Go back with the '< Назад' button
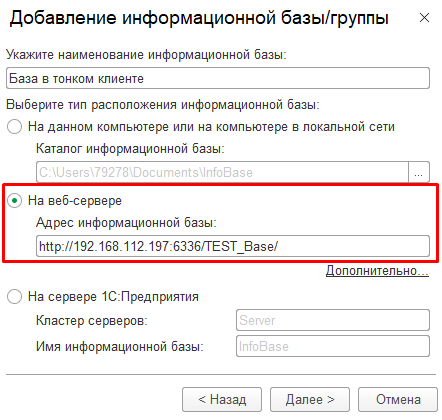 (222, 399)
